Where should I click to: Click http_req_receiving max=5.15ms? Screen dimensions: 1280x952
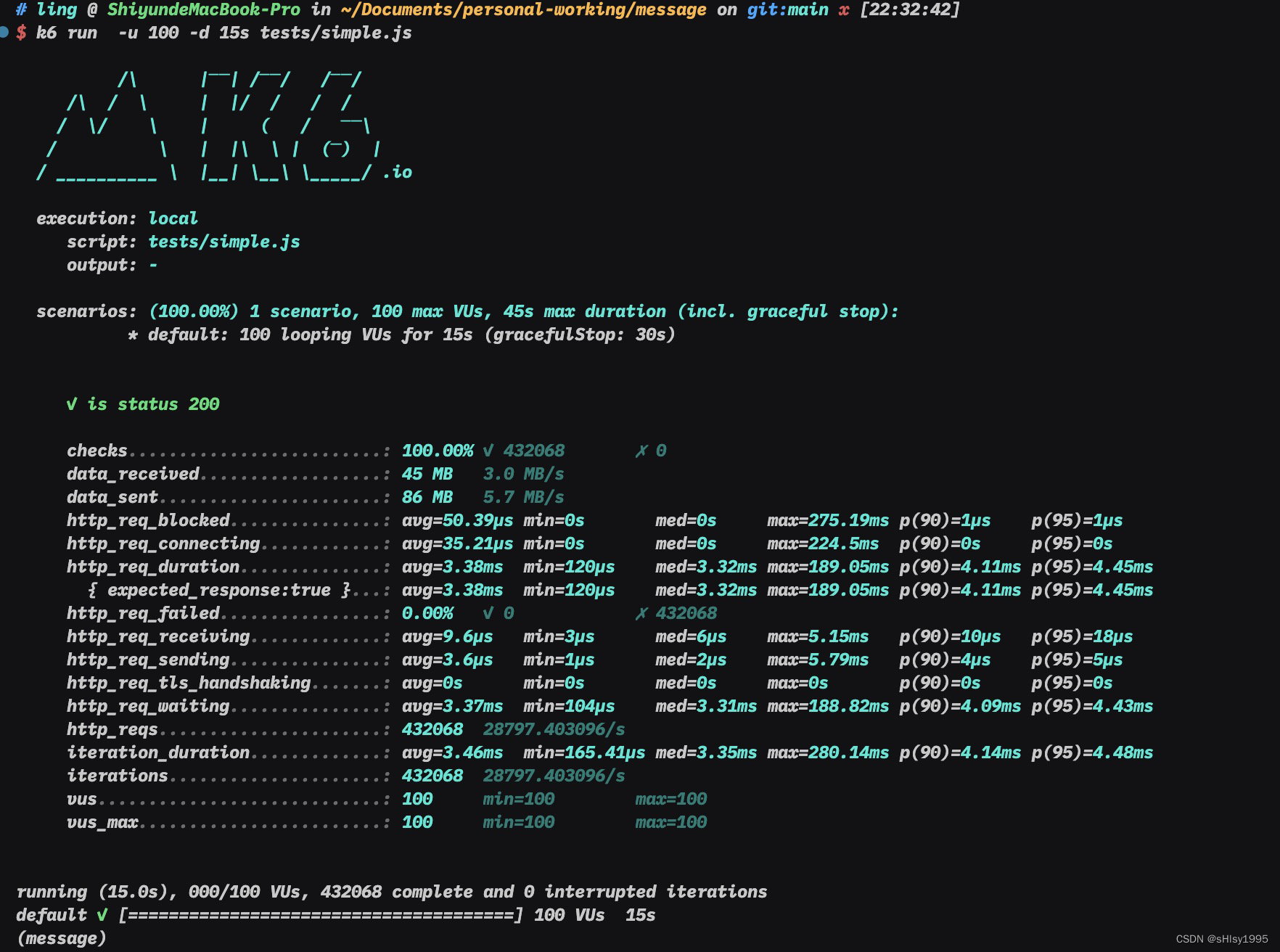[818, 636]
